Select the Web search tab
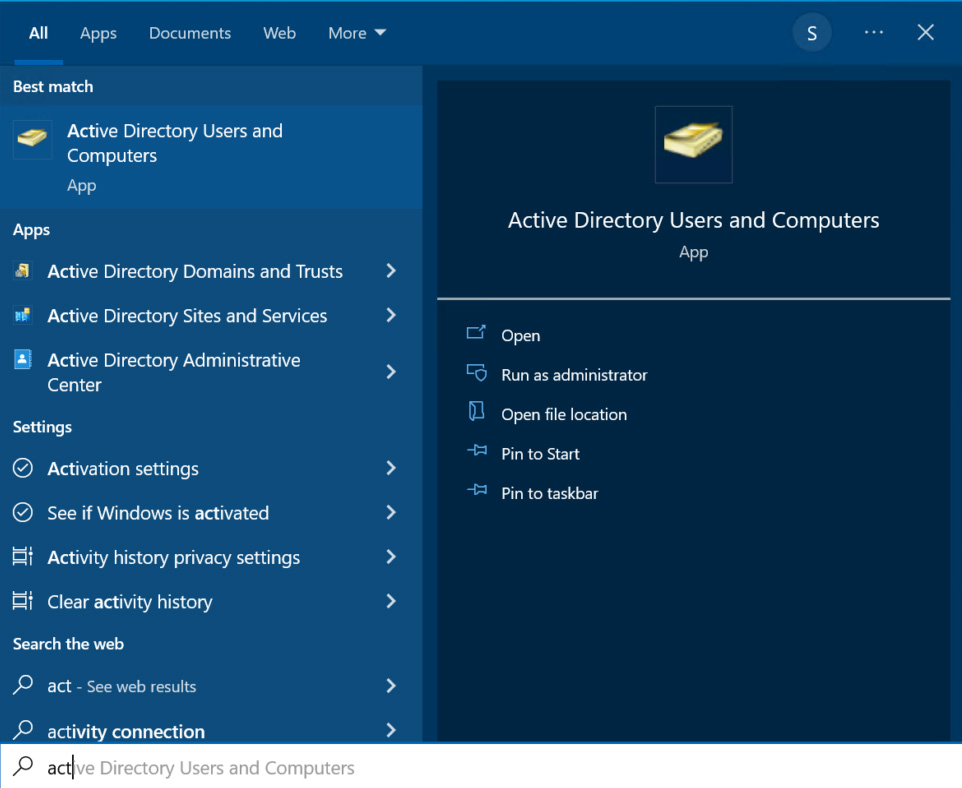This screenshot has width=962, height=788. click(279, 33)
